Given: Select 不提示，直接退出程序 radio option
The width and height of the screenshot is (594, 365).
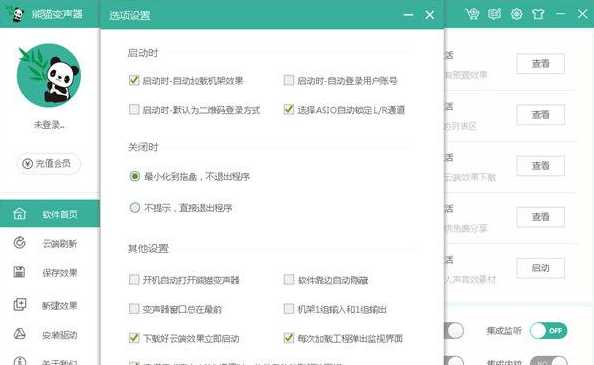Looking at the screenshot, I should tap(135, 207).
